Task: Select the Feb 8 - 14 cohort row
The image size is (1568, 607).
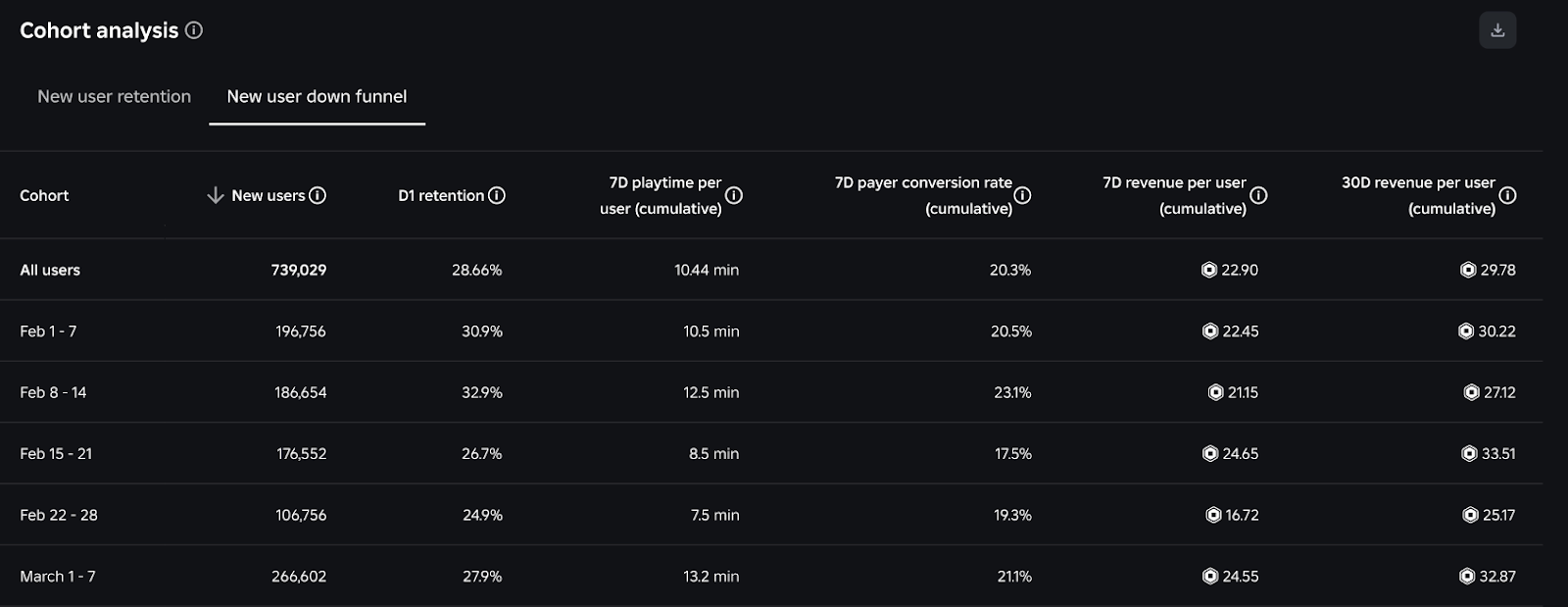Action: 53,392
